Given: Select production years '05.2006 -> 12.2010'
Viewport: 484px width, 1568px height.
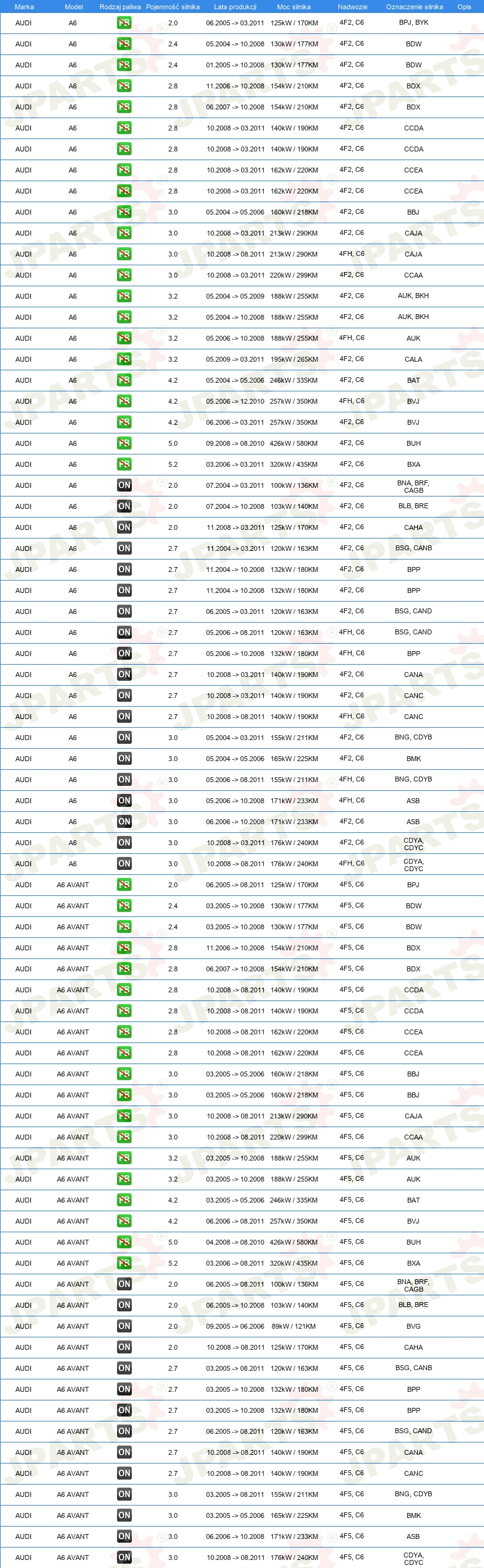Looking at the screenshot, I should [x=235, y=401].
